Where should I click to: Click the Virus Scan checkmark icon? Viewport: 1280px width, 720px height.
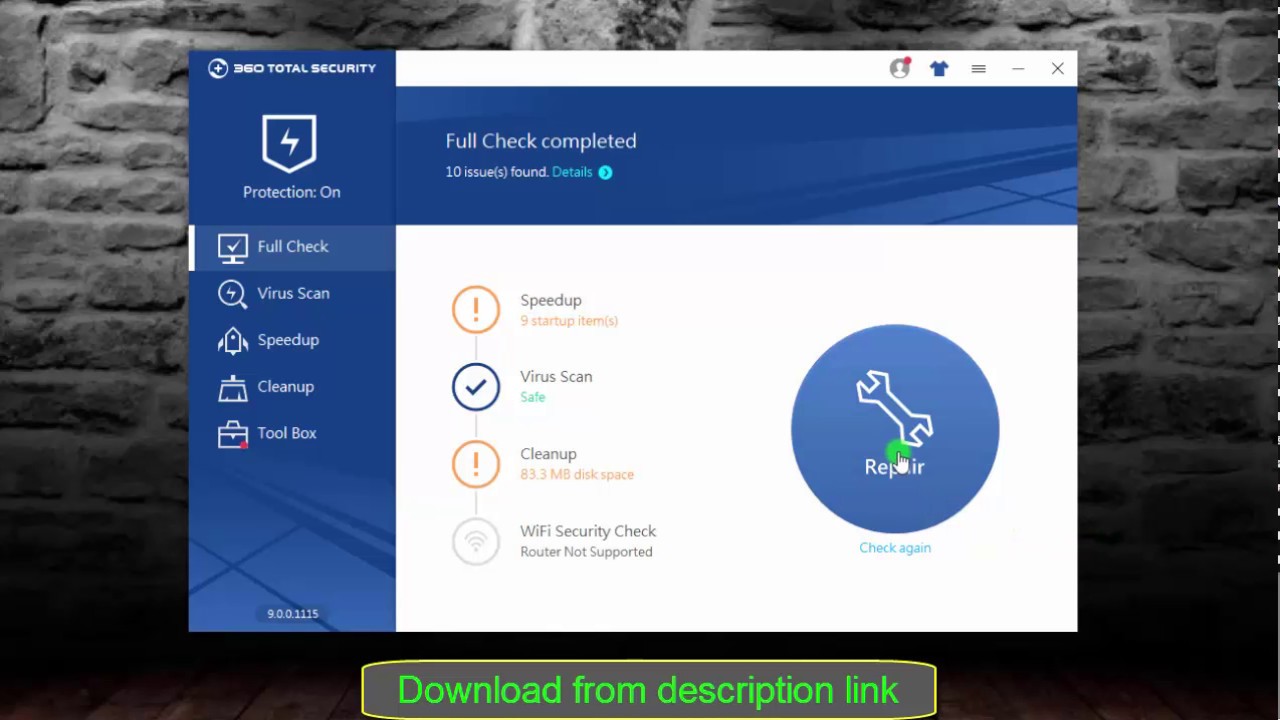click(475, 386)
